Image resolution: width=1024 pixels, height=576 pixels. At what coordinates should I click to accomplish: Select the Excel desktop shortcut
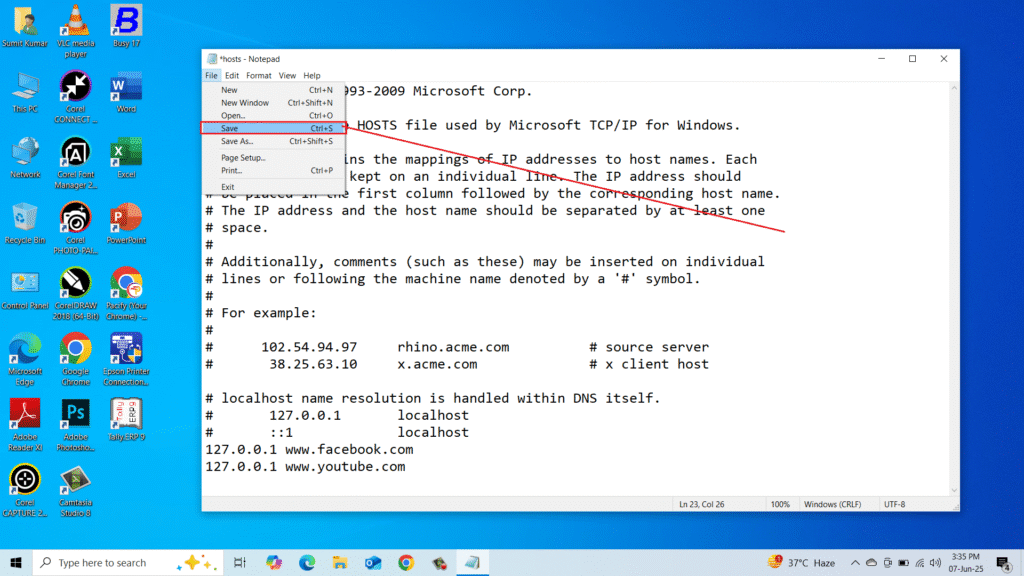click(126, 157)
